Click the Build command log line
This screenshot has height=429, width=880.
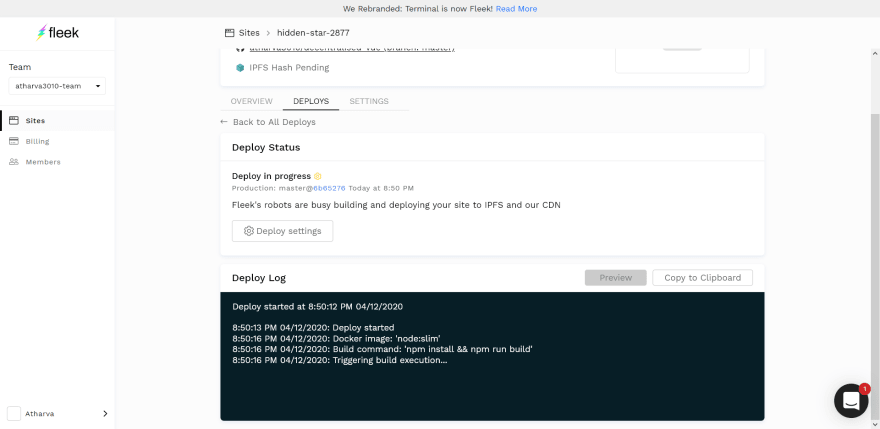pos(382,349)
